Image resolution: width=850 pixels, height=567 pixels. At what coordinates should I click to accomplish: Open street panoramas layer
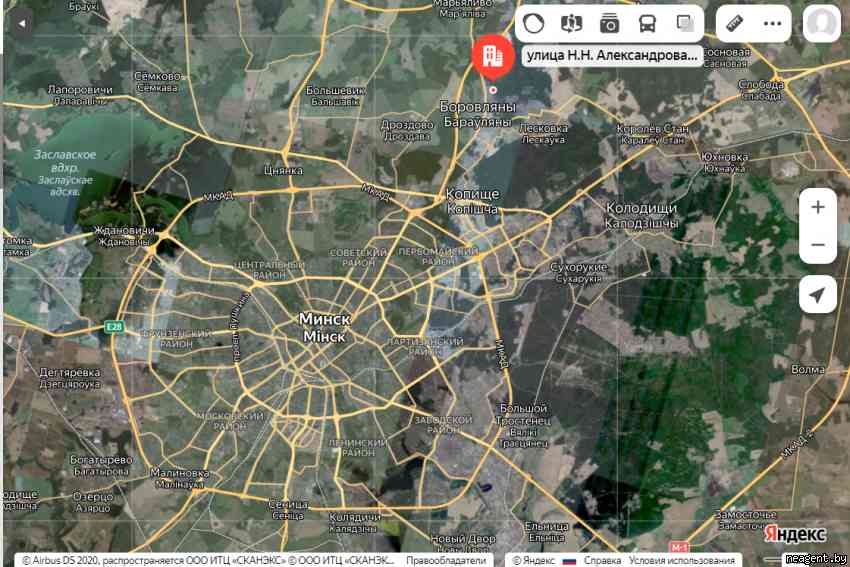(x=572, y=23)
